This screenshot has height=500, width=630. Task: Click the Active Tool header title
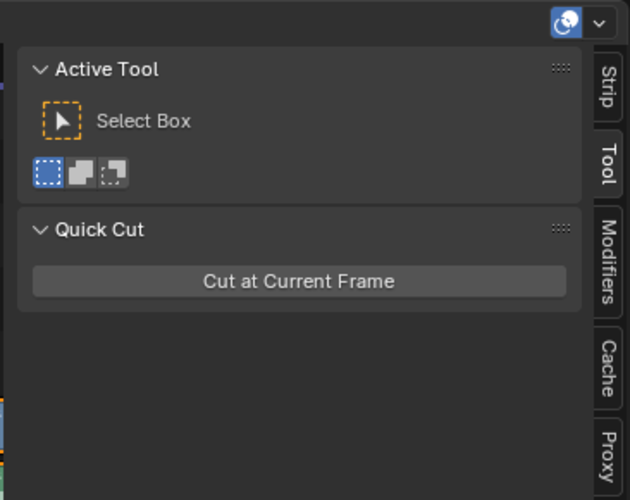(x=107, y=69)
